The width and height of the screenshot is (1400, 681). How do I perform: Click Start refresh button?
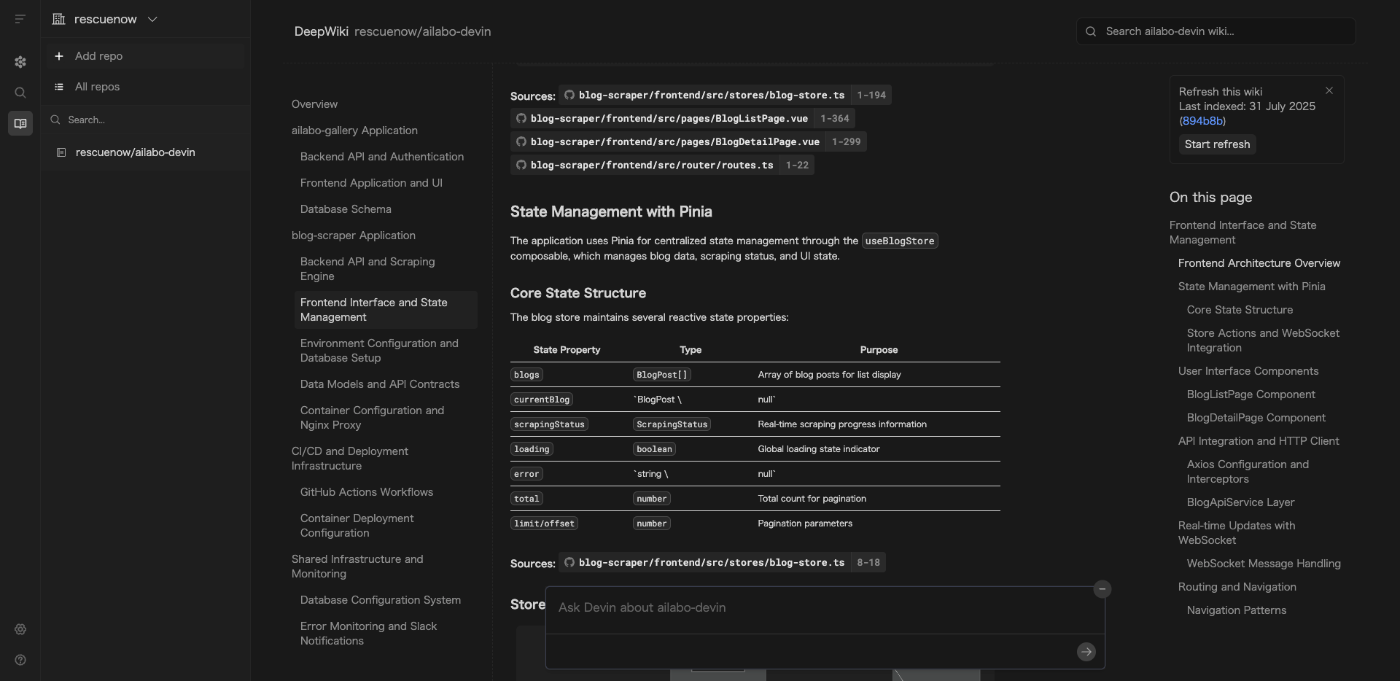point(1217,144)
